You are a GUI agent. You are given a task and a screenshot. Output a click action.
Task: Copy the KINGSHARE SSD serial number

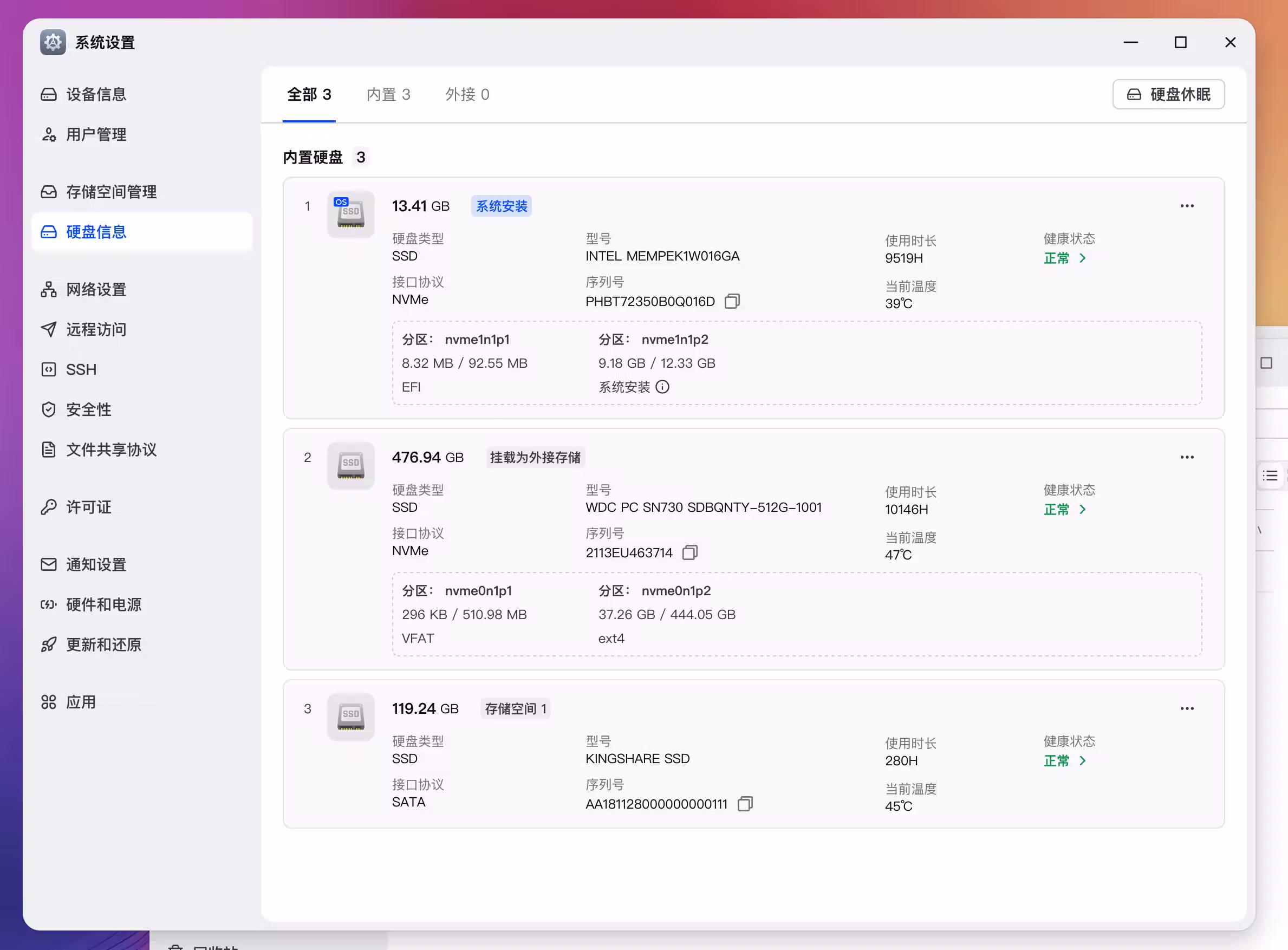(745, 803)
